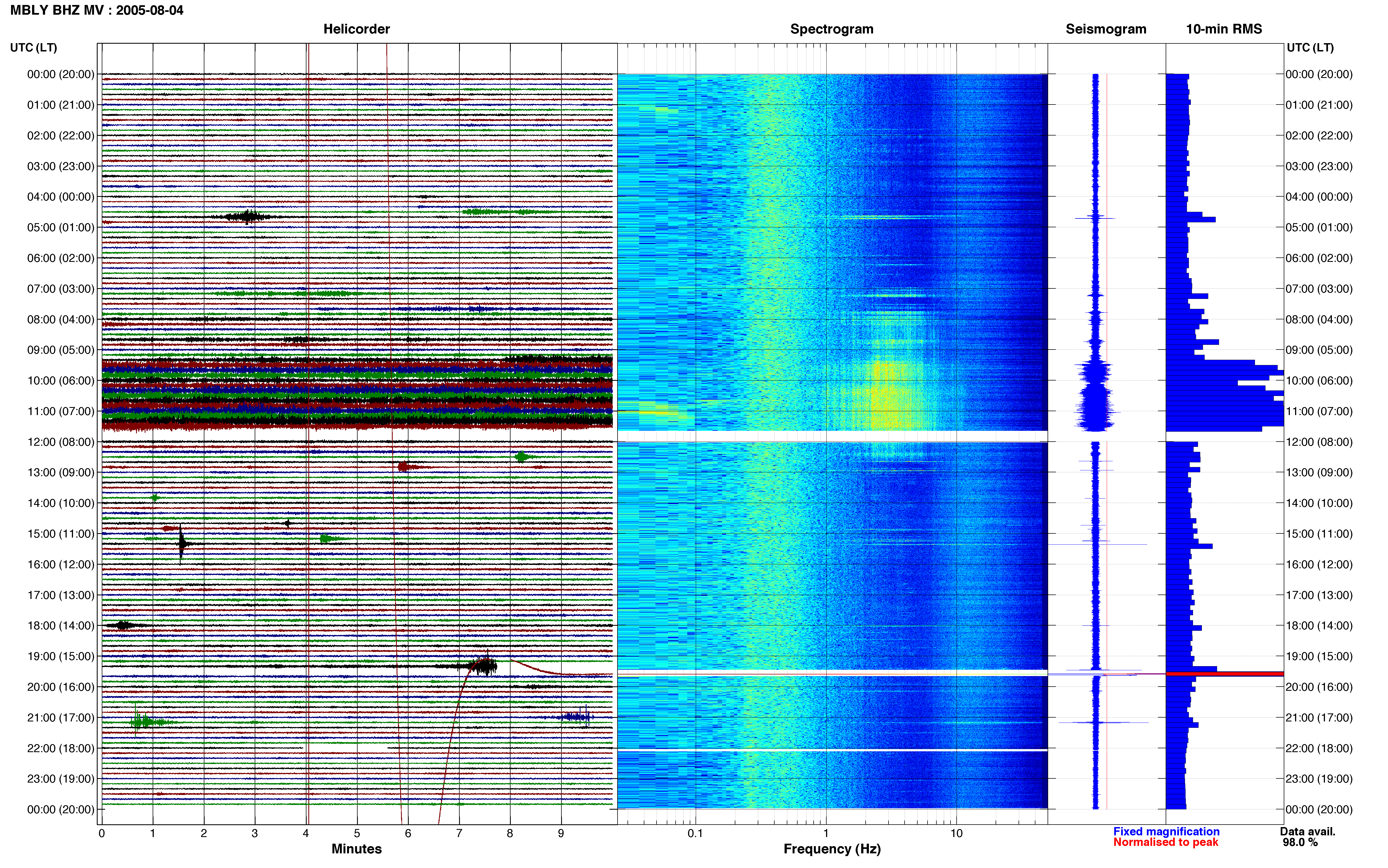
Task: Click the Fixed magnification legend text
Action: point(1166,831)
